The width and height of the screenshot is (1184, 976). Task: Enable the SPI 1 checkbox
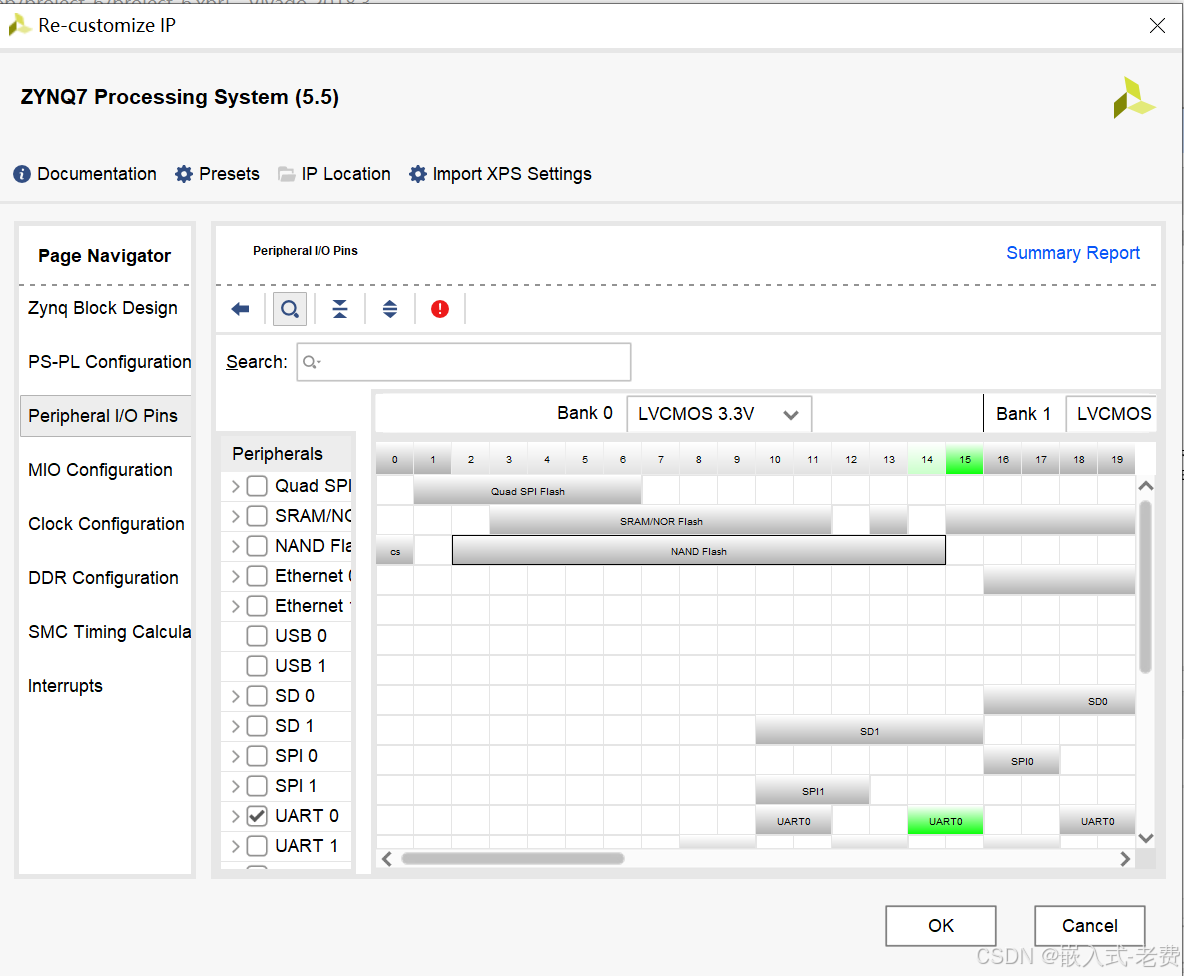coord(257,786)
